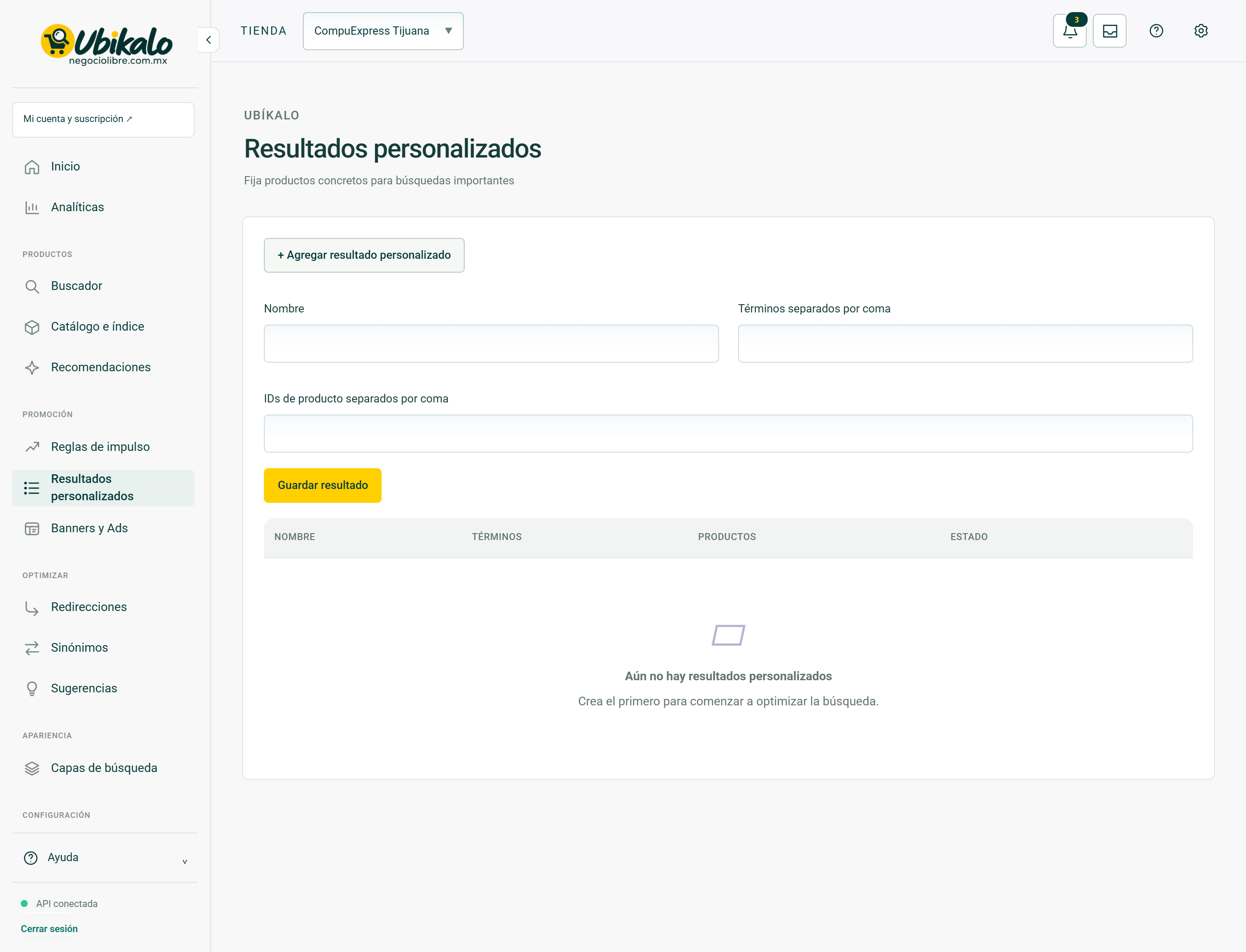Click the Analíticas bar chart icon
Viewport: 1246px width, 952px height.
click(32, 207)
